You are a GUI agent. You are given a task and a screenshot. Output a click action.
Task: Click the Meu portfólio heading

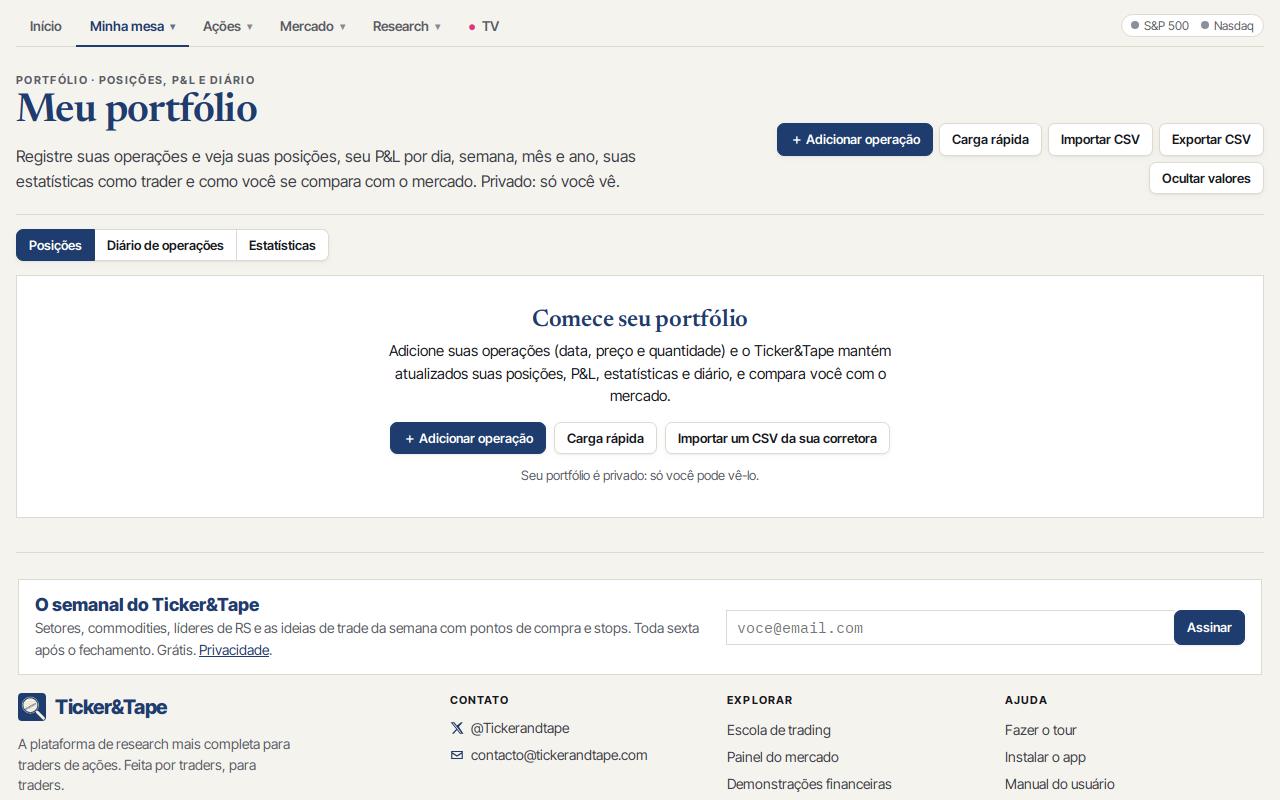pos(137,109)
